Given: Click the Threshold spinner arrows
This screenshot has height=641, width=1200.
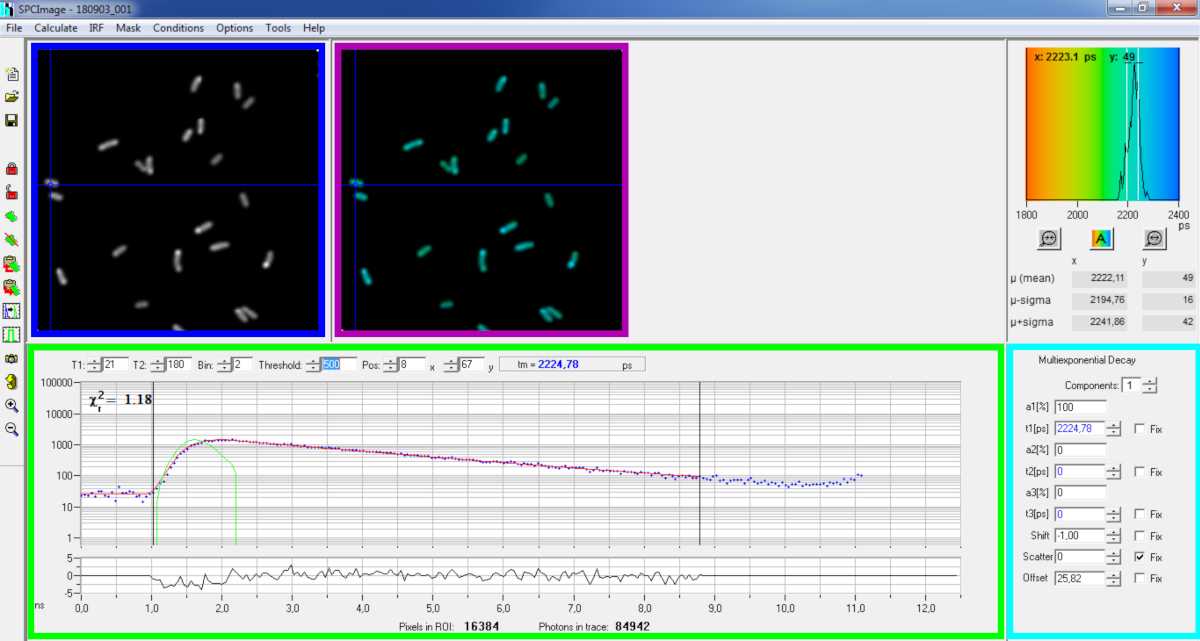Looking at the screenshot, I should pyautogui.click(x=313, y=366).
